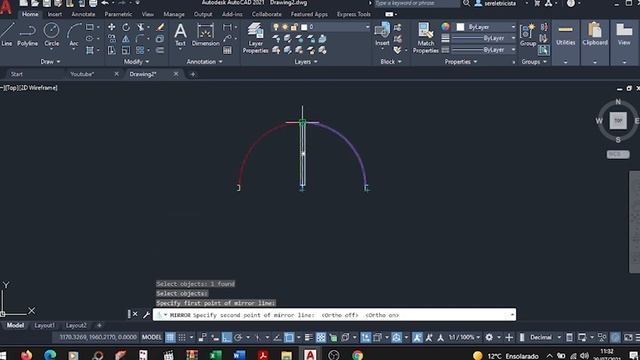Click the Rotate tool icon

pos(126,27)
